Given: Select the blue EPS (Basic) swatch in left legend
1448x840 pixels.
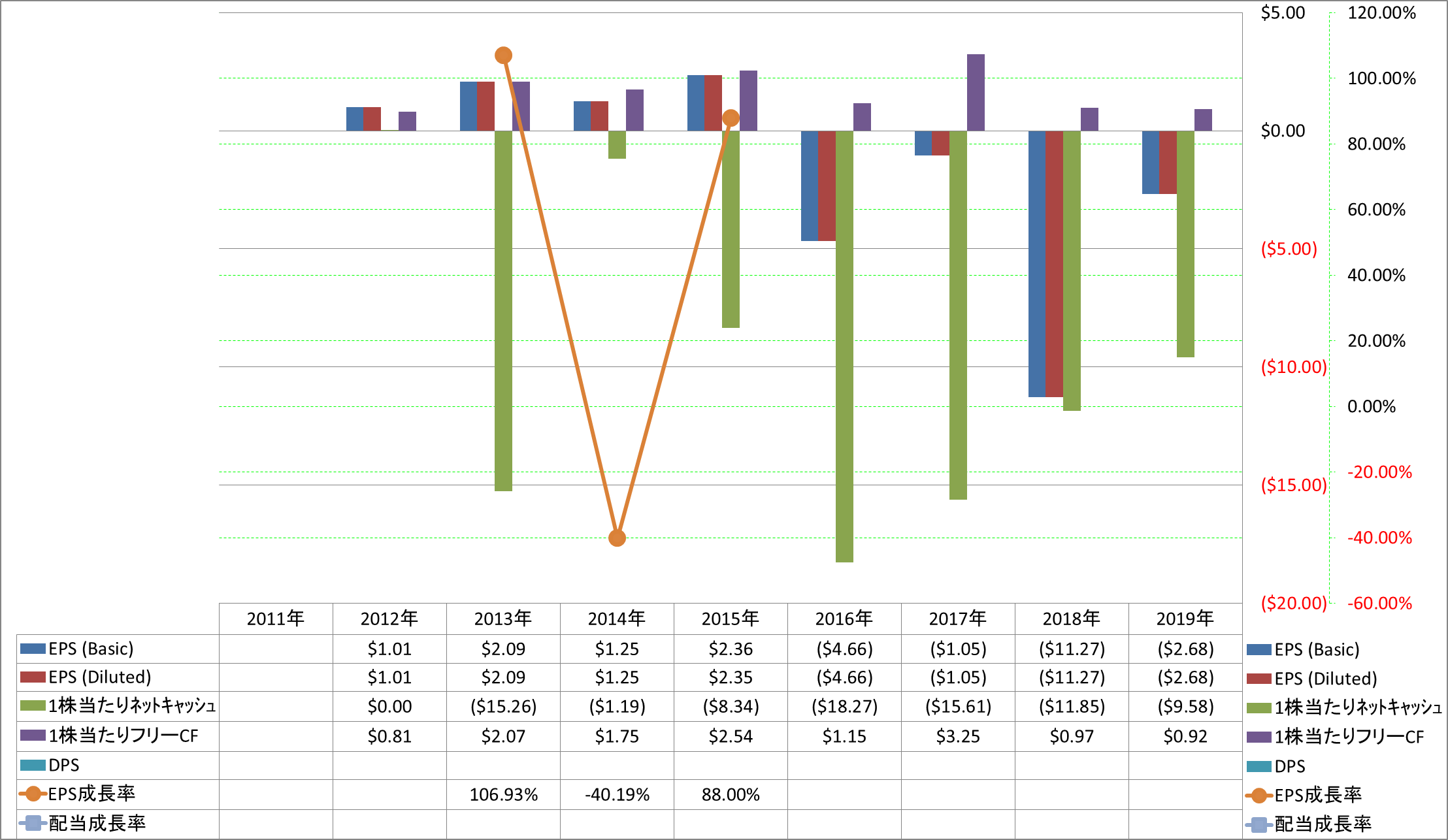Looking at the screenshot, I should 33,649.
